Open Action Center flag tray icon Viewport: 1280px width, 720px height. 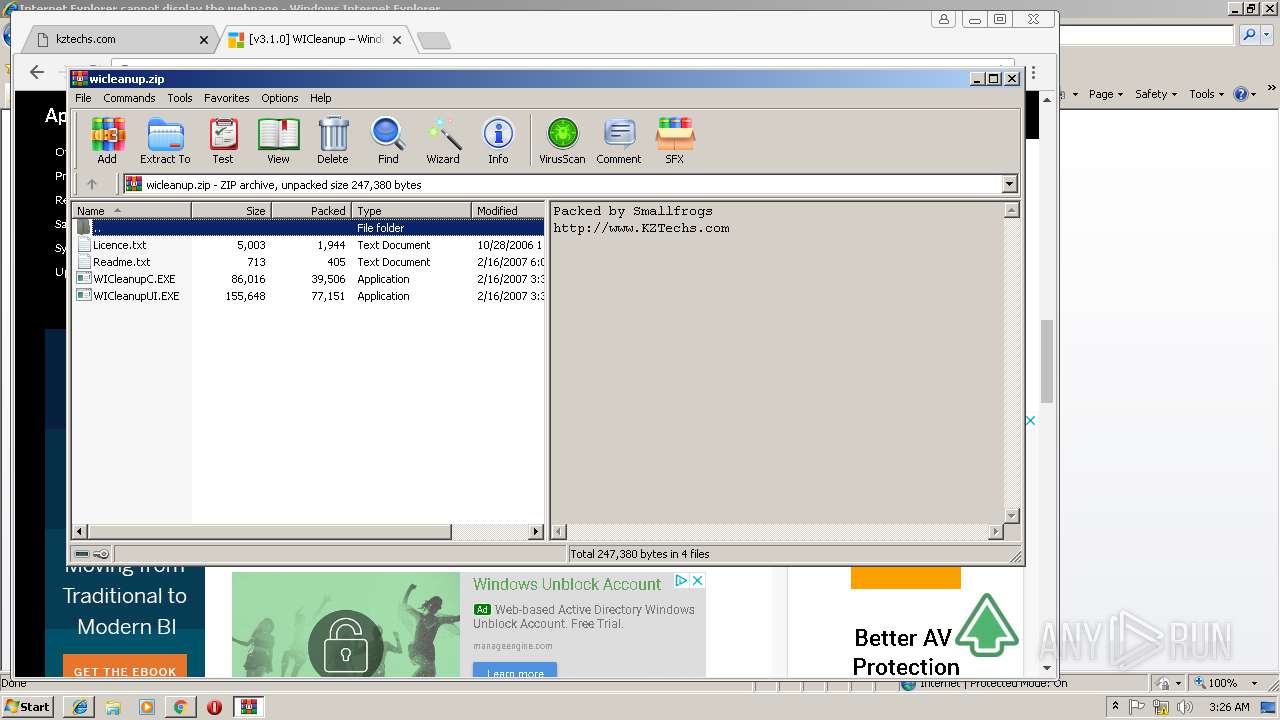(x=1138, y=707)
